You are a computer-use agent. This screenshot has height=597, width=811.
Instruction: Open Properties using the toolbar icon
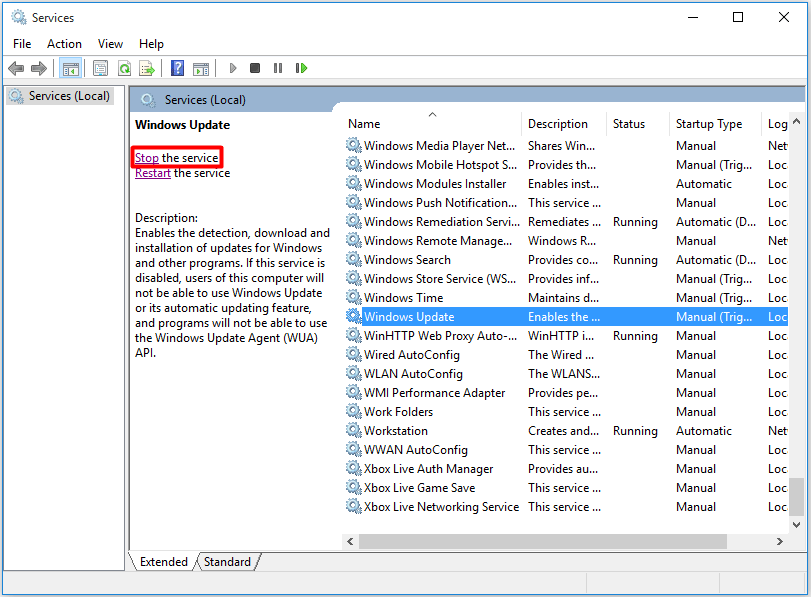pos(100,68)
